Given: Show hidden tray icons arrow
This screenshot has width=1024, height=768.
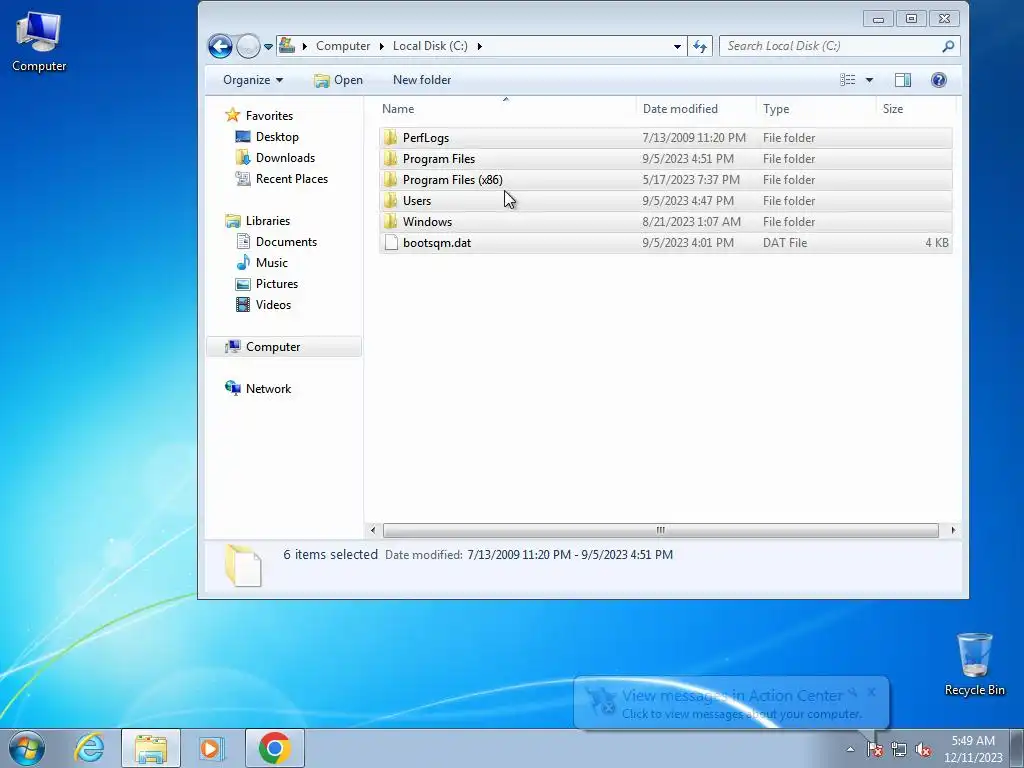Looking at the screenshot, I should coord(850,749).
